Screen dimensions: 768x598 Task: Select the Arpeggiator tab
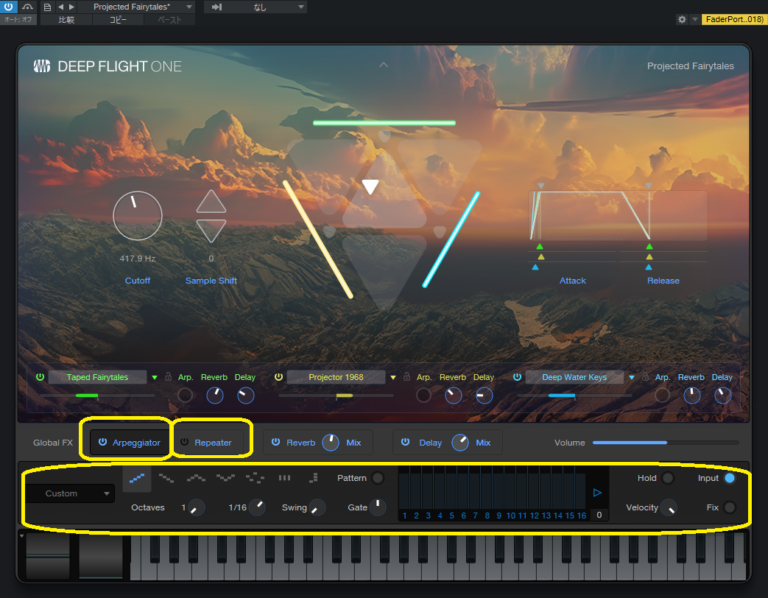[x=128, y=442]
